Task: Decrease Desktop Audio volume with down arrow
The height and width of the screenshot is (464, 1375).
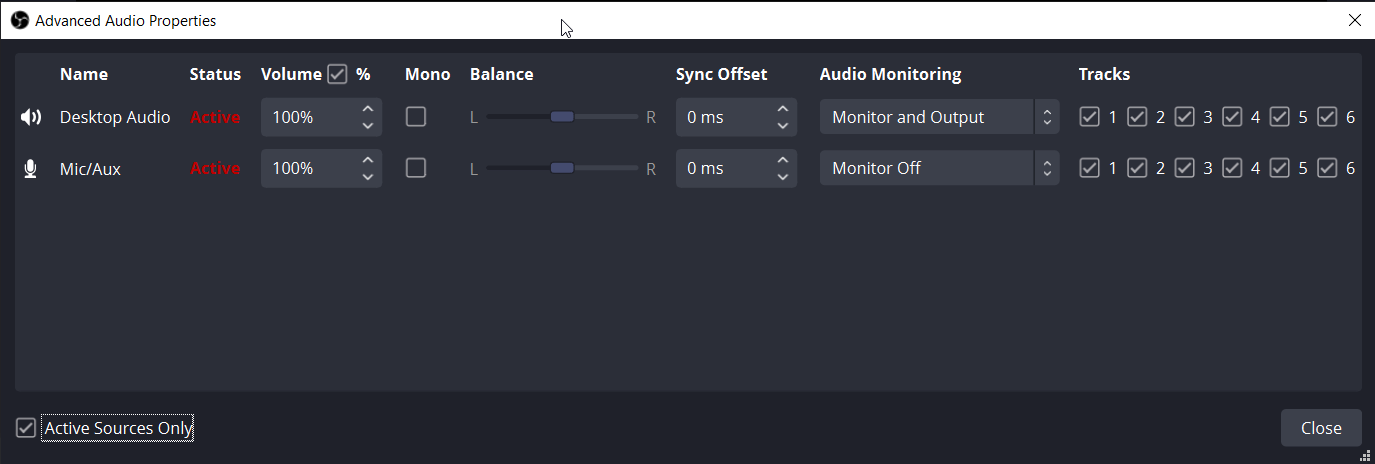Action: pos(368,126)
